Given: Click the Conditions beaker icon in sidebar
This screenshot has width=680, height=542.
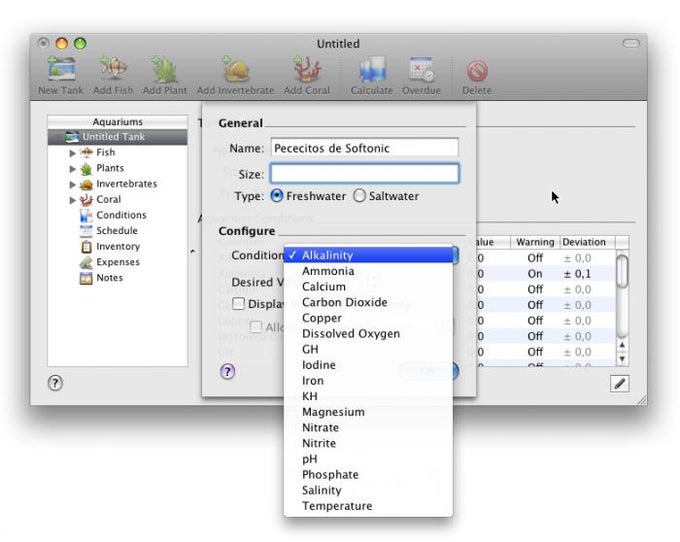Looking at the screenshot, I should pyautogui.click(x=86, y=215).
